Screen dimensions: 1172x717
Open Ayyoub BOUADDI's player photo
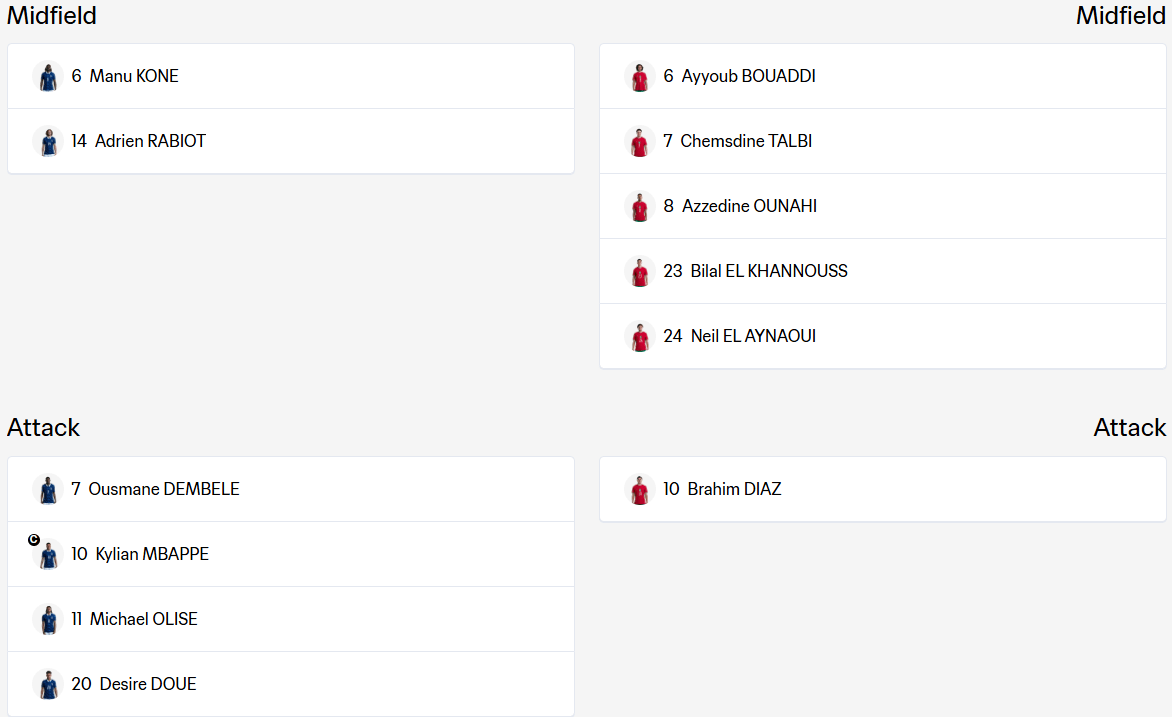[640, 76]
